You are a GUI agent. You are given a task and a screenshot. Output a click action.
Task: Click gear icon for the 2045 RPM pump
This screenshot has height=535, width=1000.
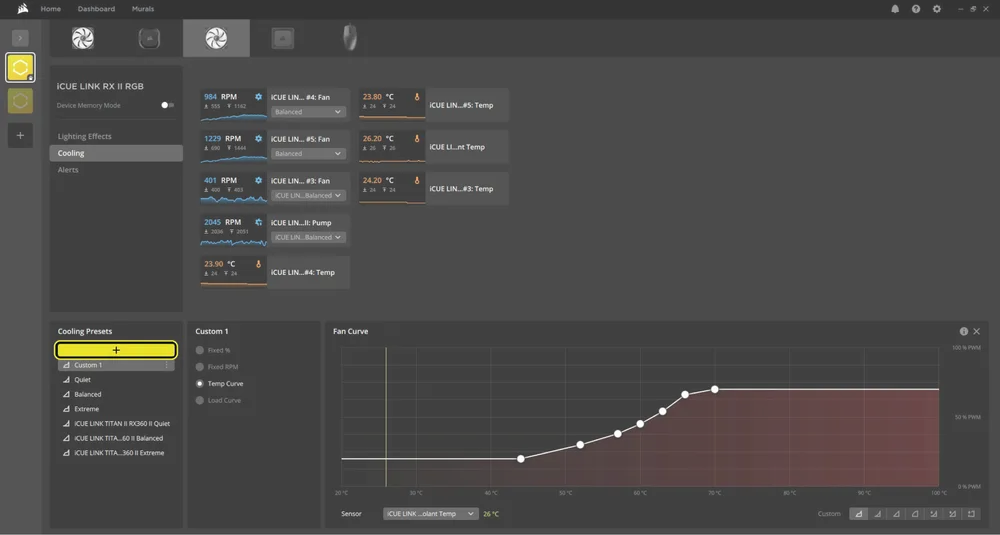coord(258,222)
